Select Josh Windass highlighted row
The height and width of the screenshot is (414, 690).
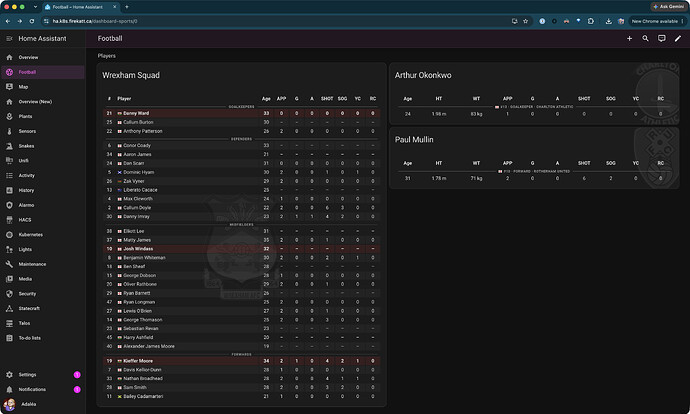pos(241,249)
